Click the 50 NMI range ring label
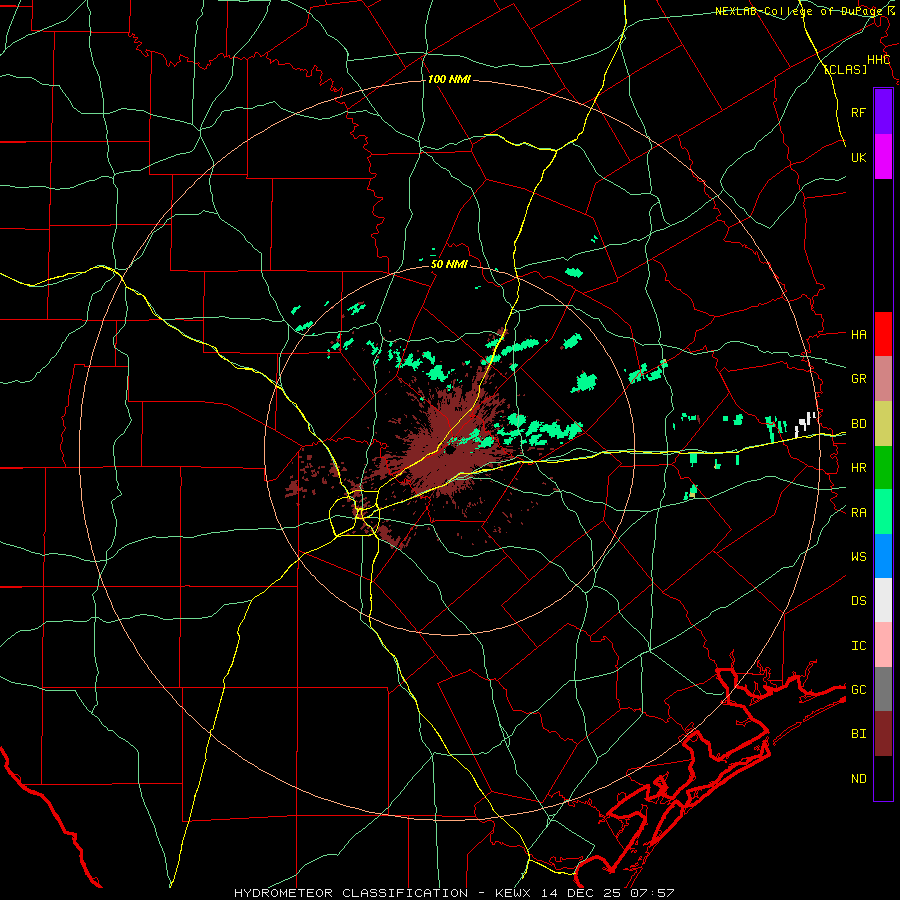Screen dimensions: 900x900 click(x=449, y=265)
